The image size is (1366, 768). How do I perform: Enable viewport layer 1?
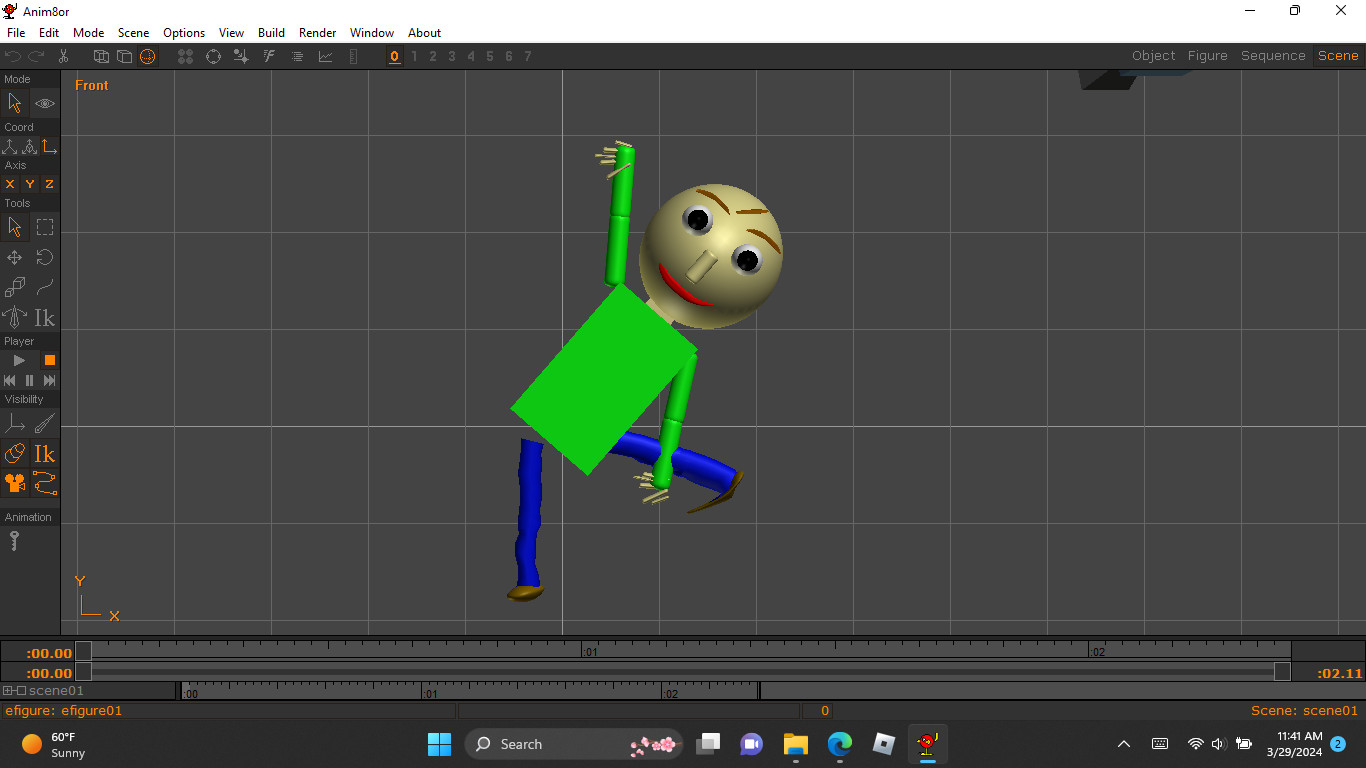click(414, 56)
